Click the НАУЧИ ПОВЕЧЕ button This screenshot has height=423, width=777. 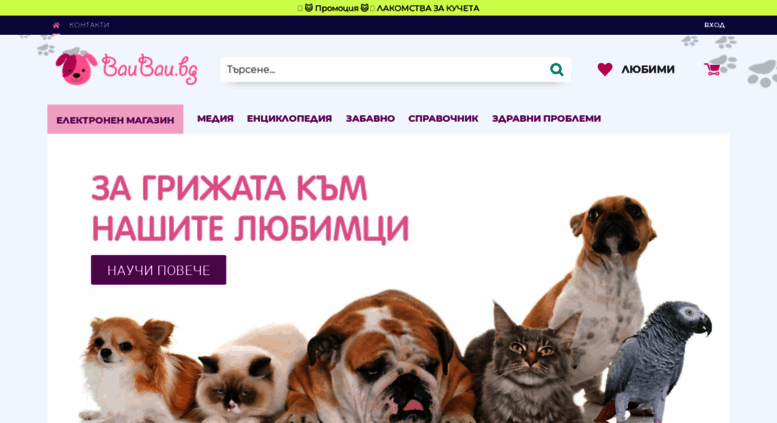point(159,270)
